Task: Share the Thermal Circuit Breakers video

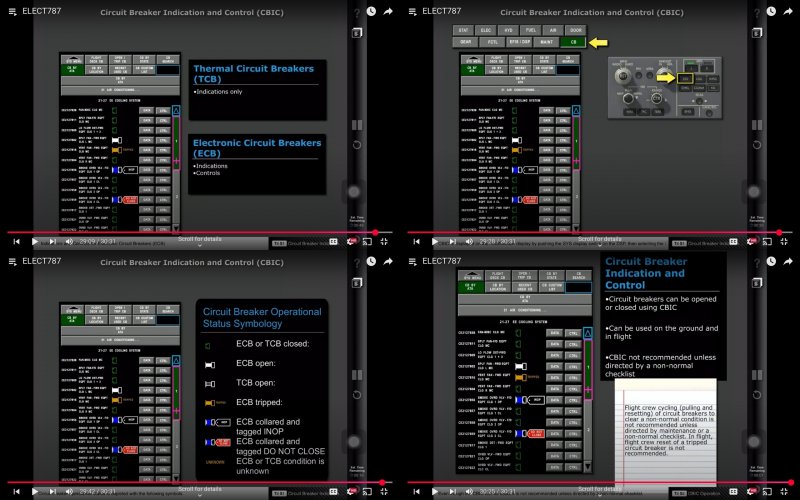Action: click(387, 11)
